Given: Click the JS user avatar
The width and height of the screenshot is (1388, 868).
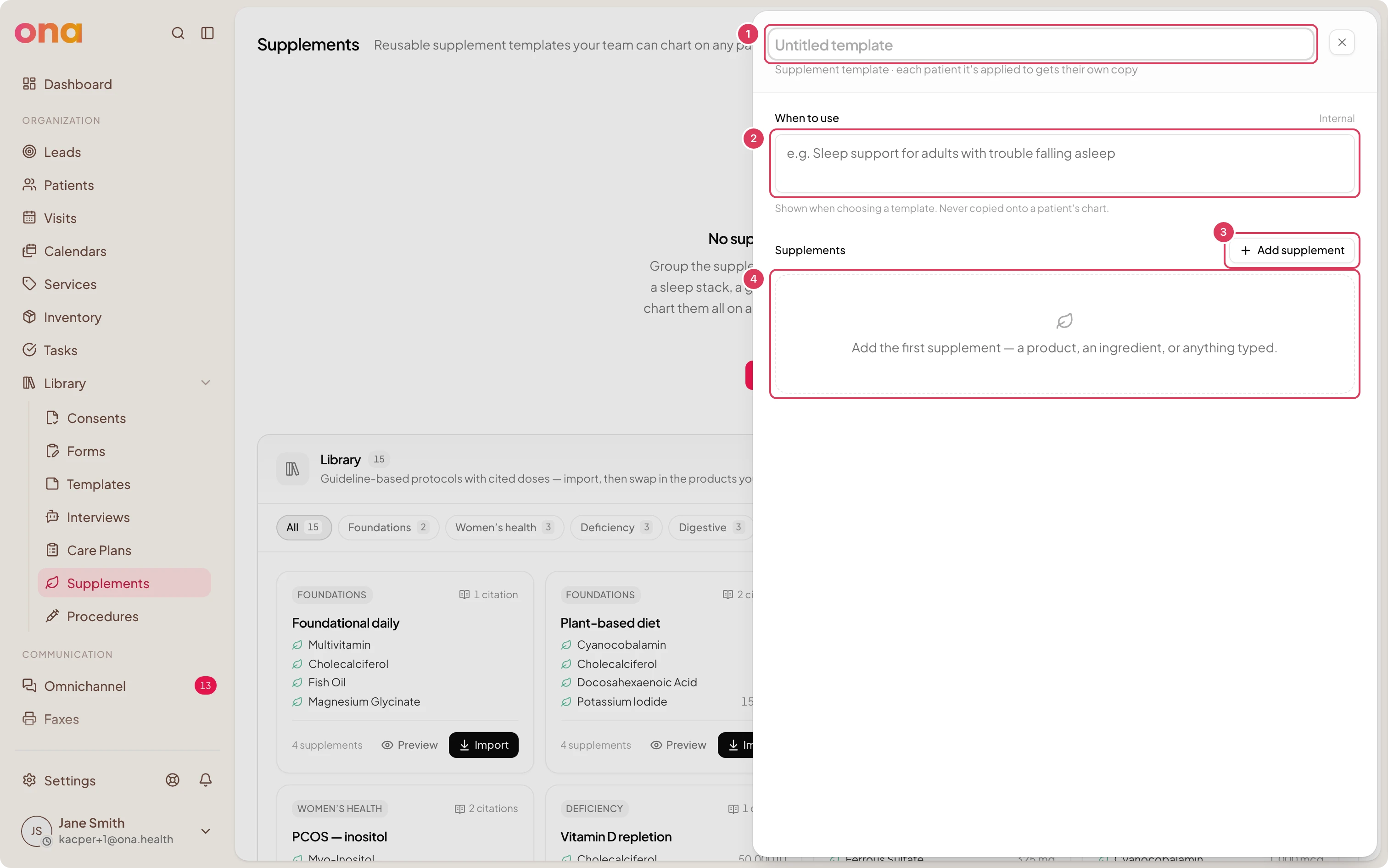Looking at the screenshot, I should (x=36, y=831).
